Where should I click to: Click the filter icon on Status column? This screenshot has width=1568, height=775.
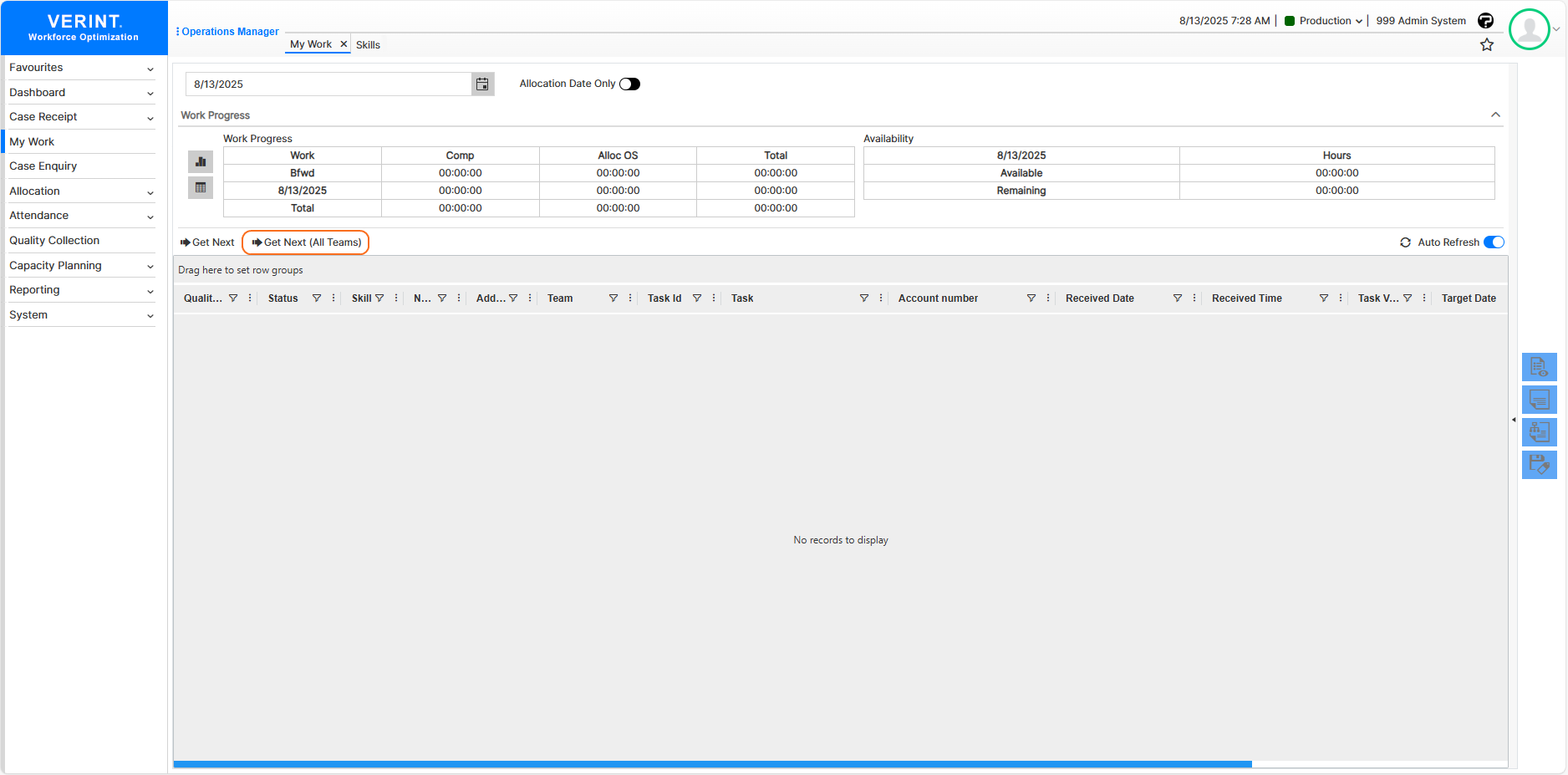(x=317, y=298)
